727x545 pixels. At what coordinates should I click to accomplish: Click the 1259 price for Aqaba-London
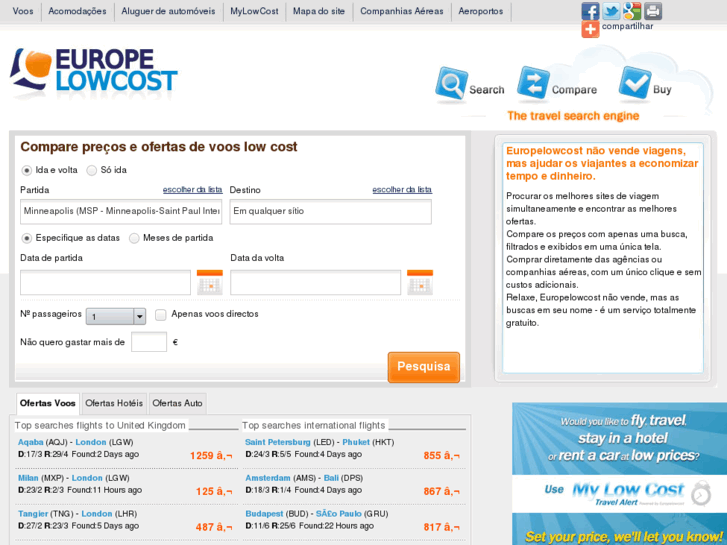[x=211, y=455]
